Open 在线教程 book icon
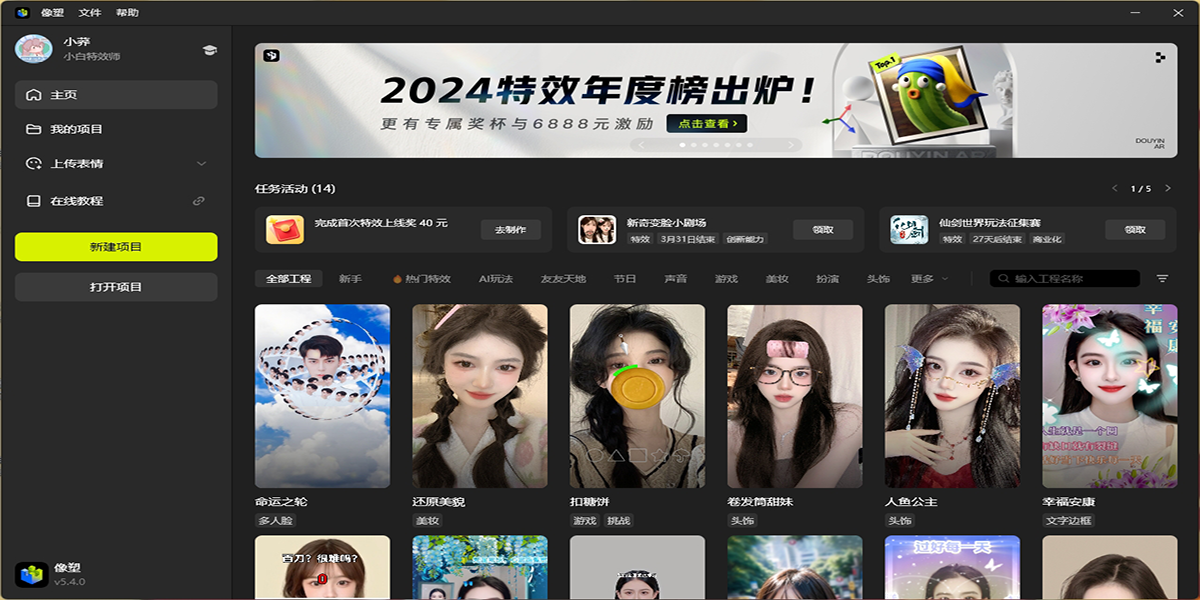The image size is (1200, 600). 33,200
